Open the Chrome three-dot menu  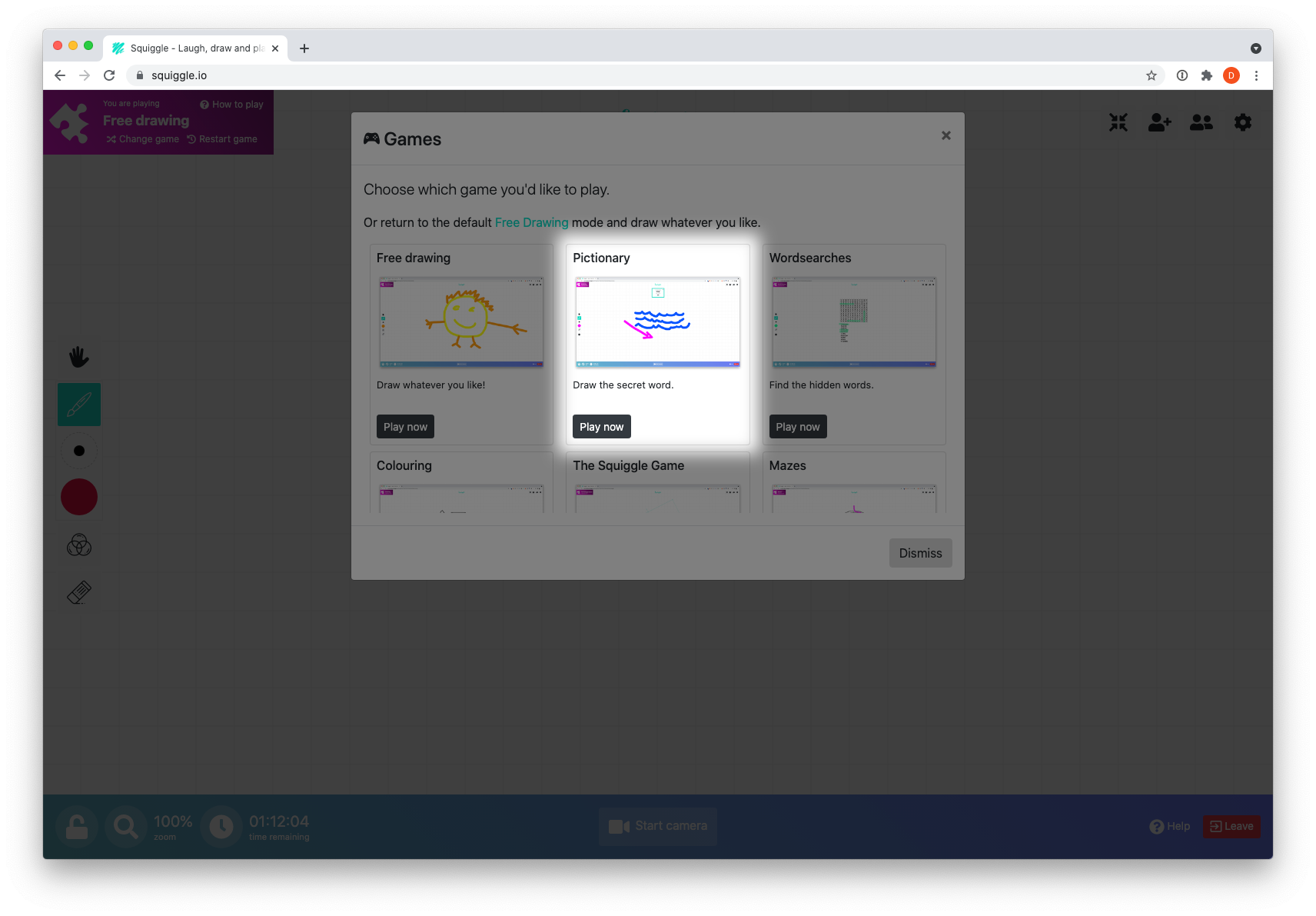(1256, 75)
